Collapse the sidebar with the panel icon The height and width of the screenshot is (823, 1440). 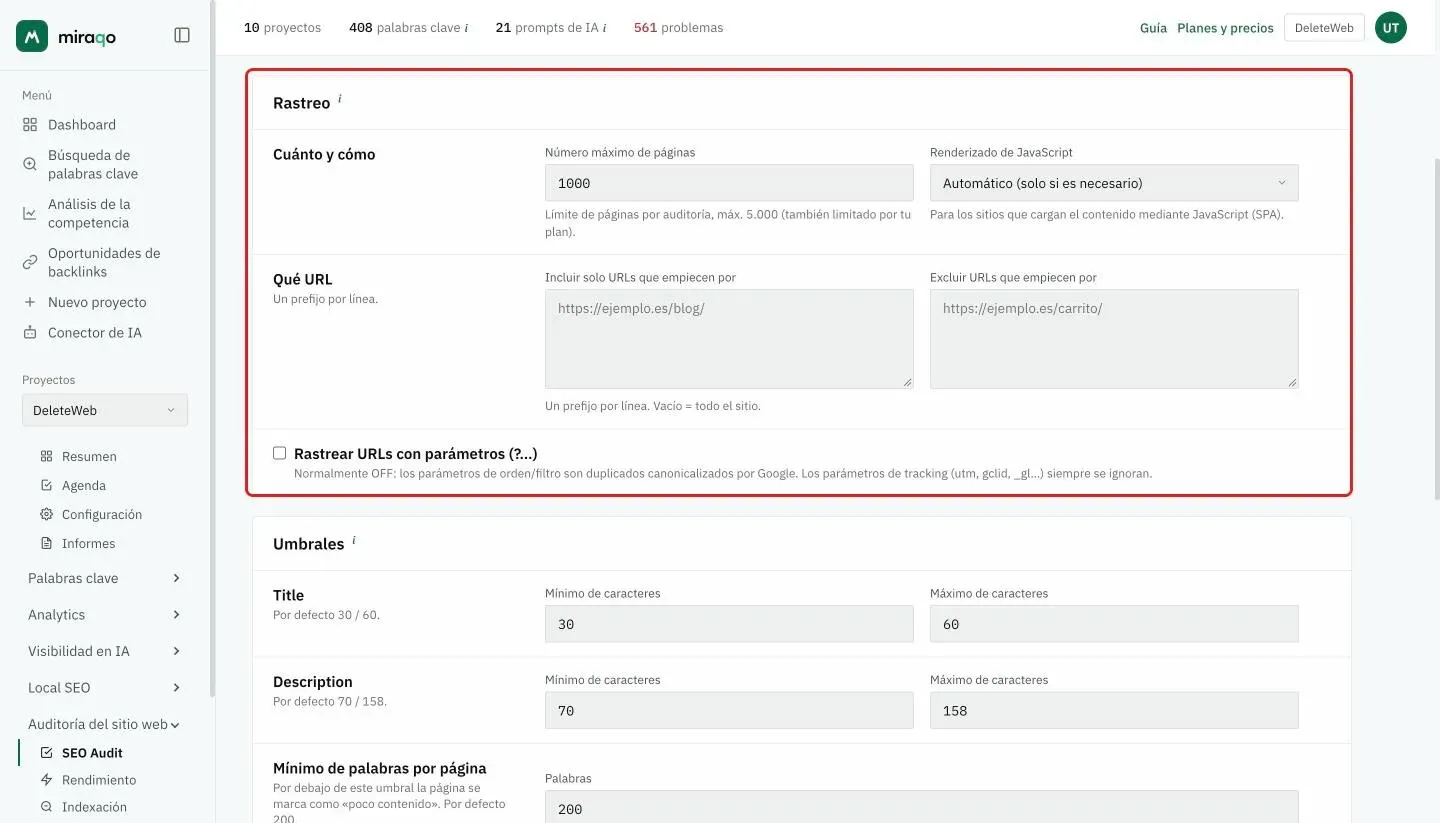click(x=182, y=35)
